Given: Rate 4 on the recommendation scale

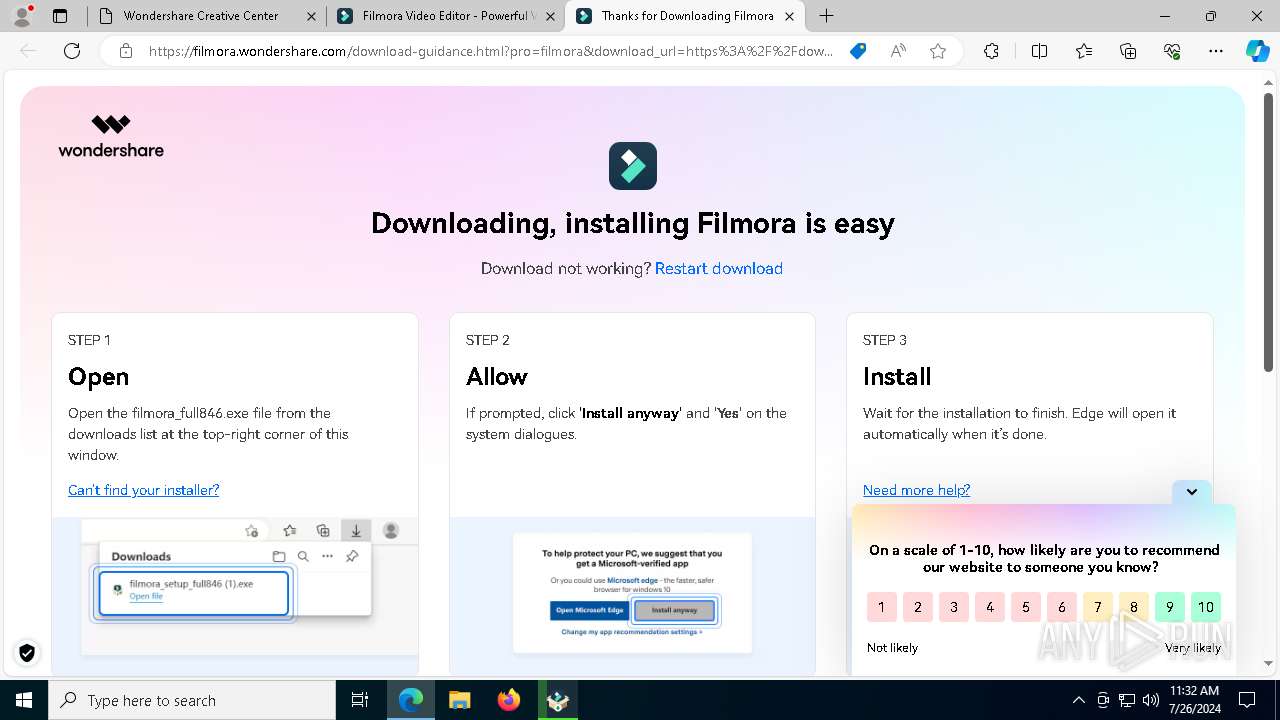Looking at the screenshot, I should pyautogui.click(x=990, y=607).
